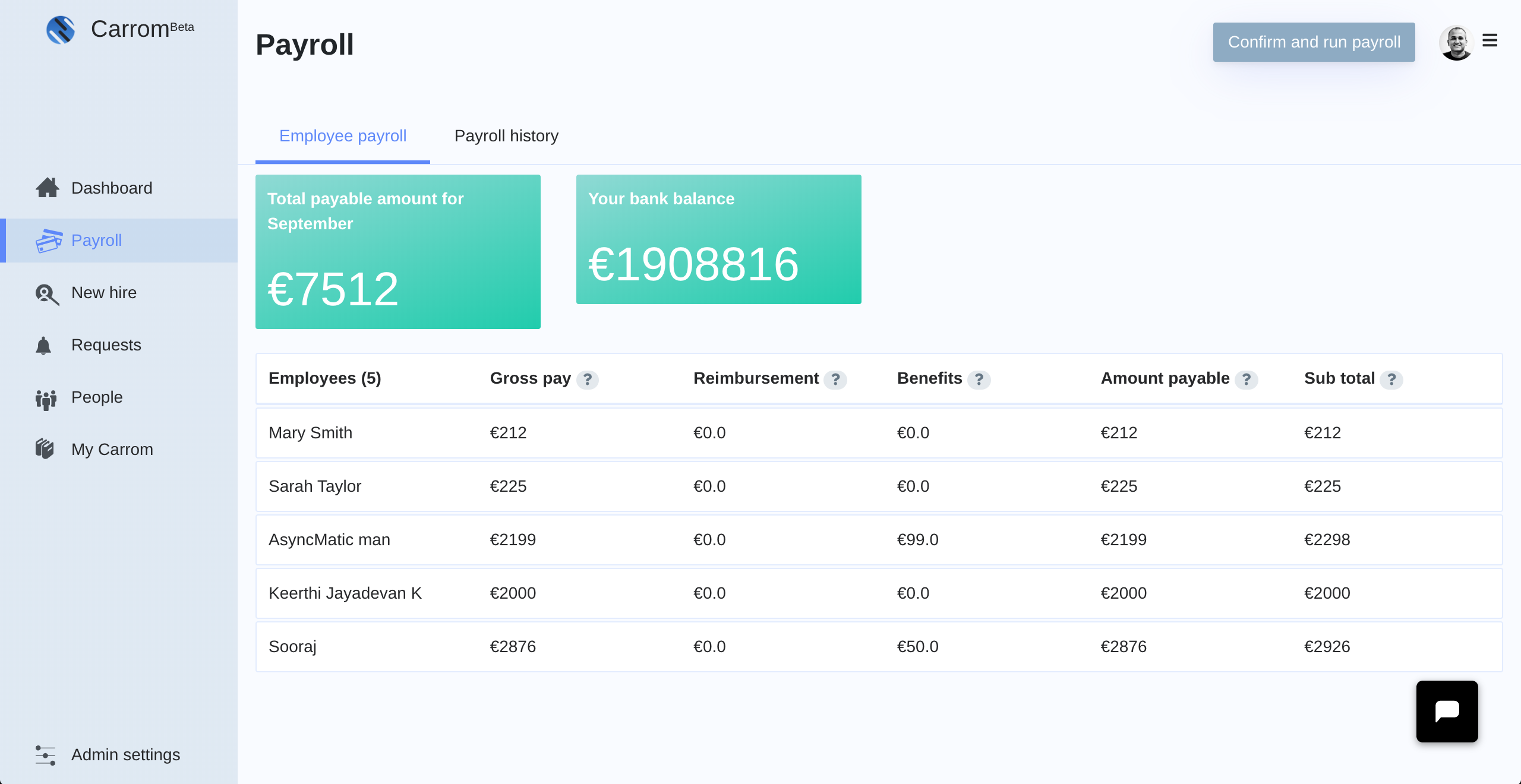This screenshot has height=784, width=1521.
Task: Click the Payroll cards icon in sidebar
Action: (49, 241)
